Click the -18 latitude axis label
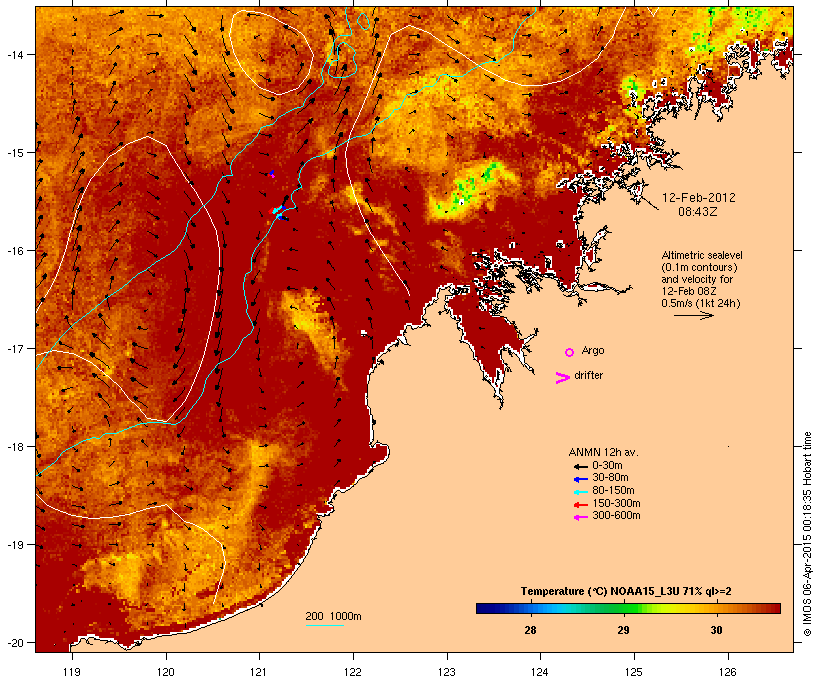This screenshot has height=680, width=820. tap(14, 447)
